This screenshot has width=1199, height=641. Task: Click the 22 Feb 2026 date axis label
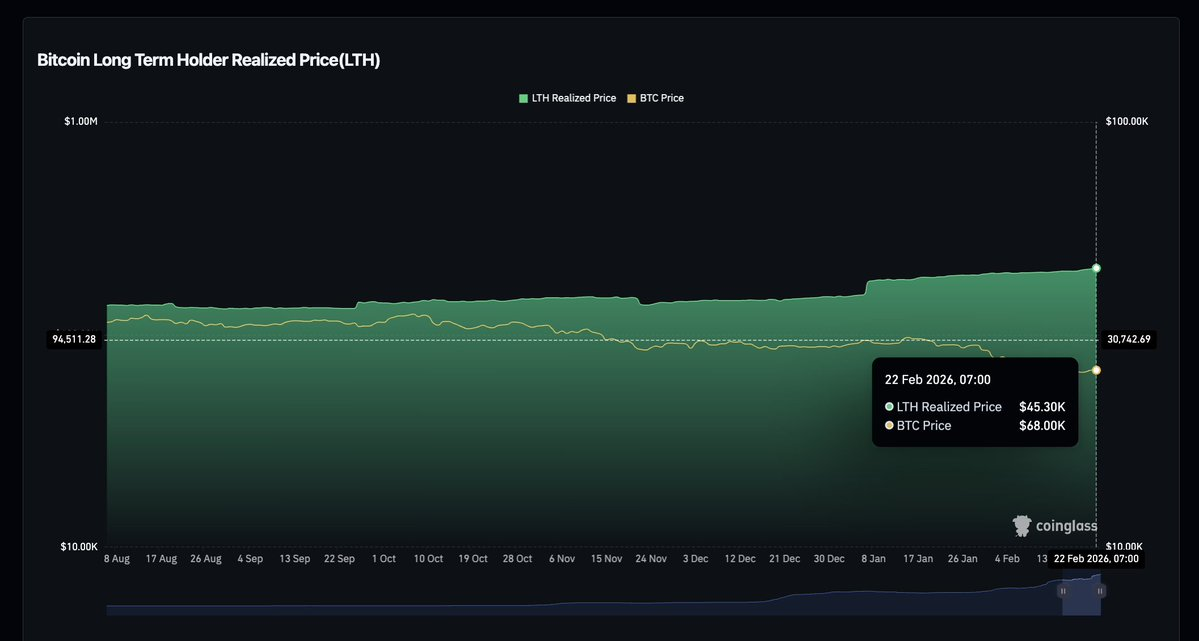click(x=1096, y=558)
